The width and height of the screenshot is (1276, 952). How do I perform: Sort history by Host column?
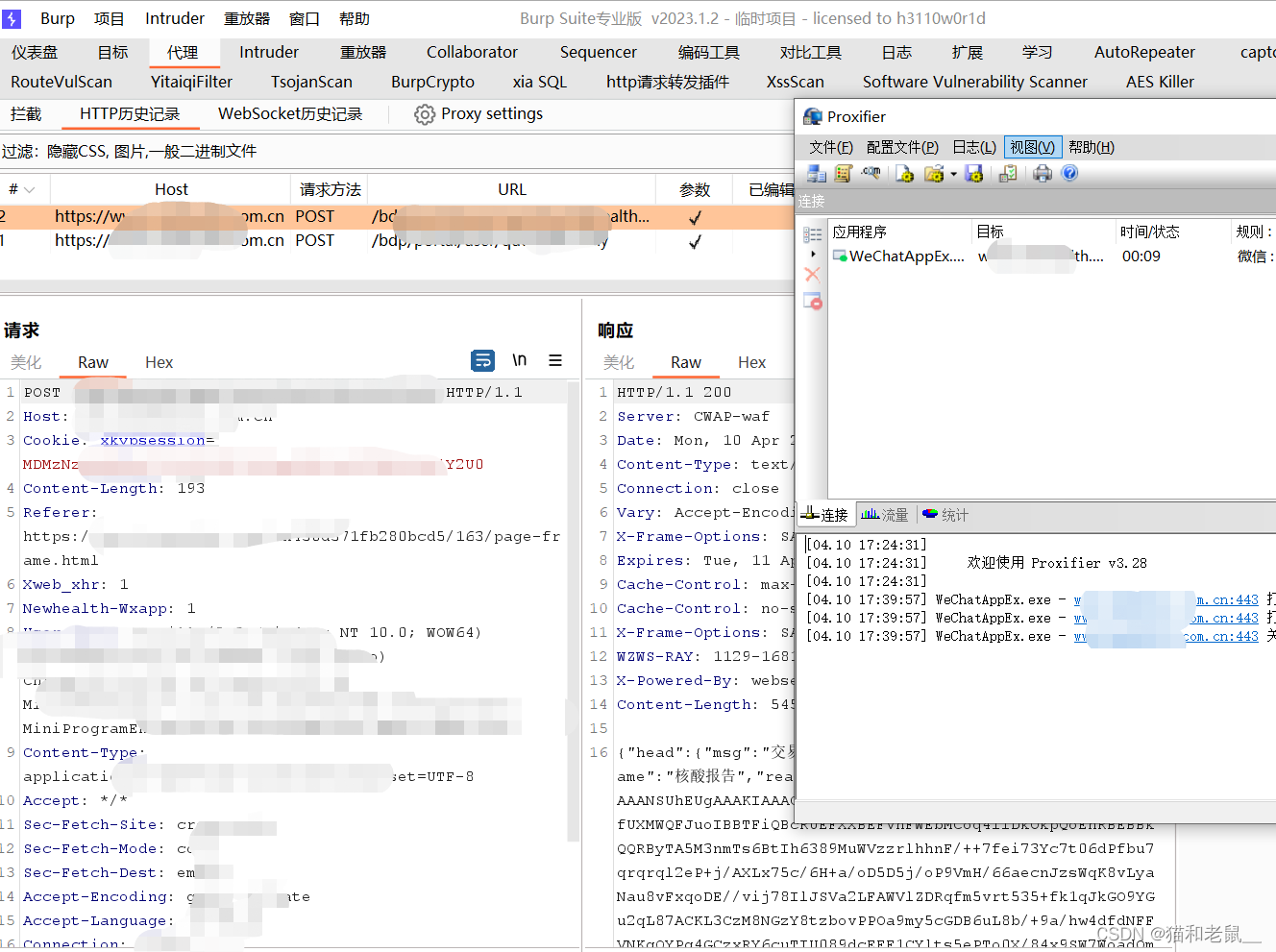(171, 189)
